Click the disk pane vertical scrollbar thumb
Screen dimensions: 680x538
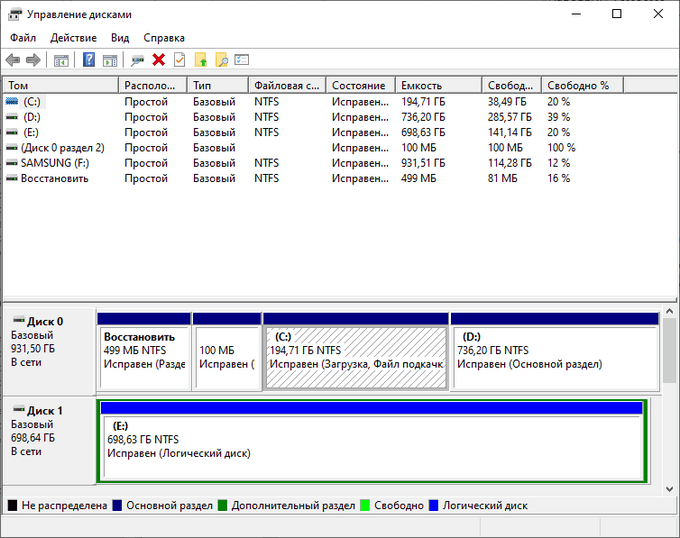click(x=669, y=350)
